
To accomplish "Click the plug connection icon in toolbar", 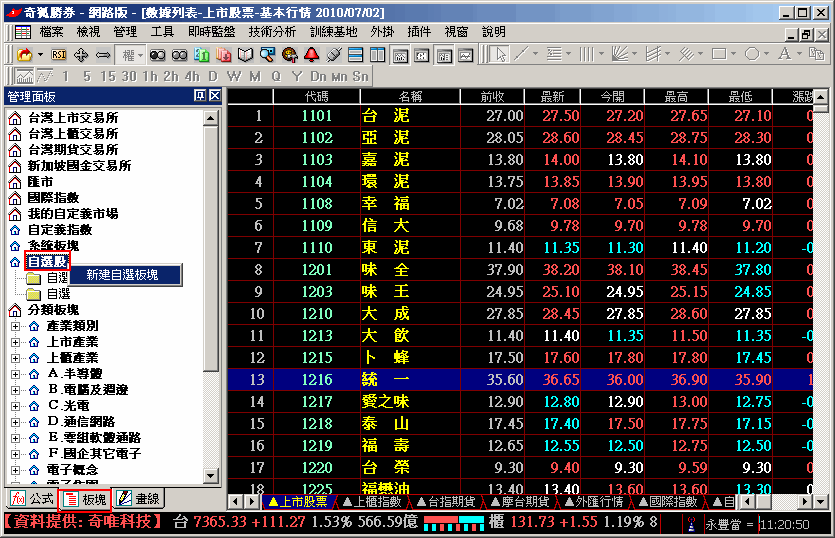I will (334, 54).
